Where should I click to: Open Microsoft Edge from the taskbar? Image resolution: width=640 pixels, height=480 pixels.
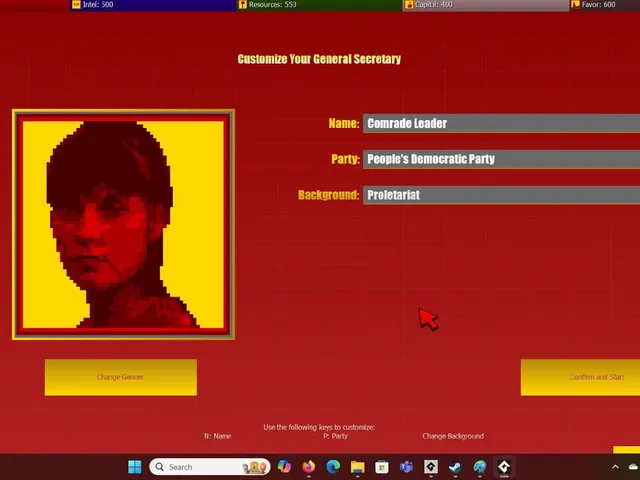tap(333, 466)
